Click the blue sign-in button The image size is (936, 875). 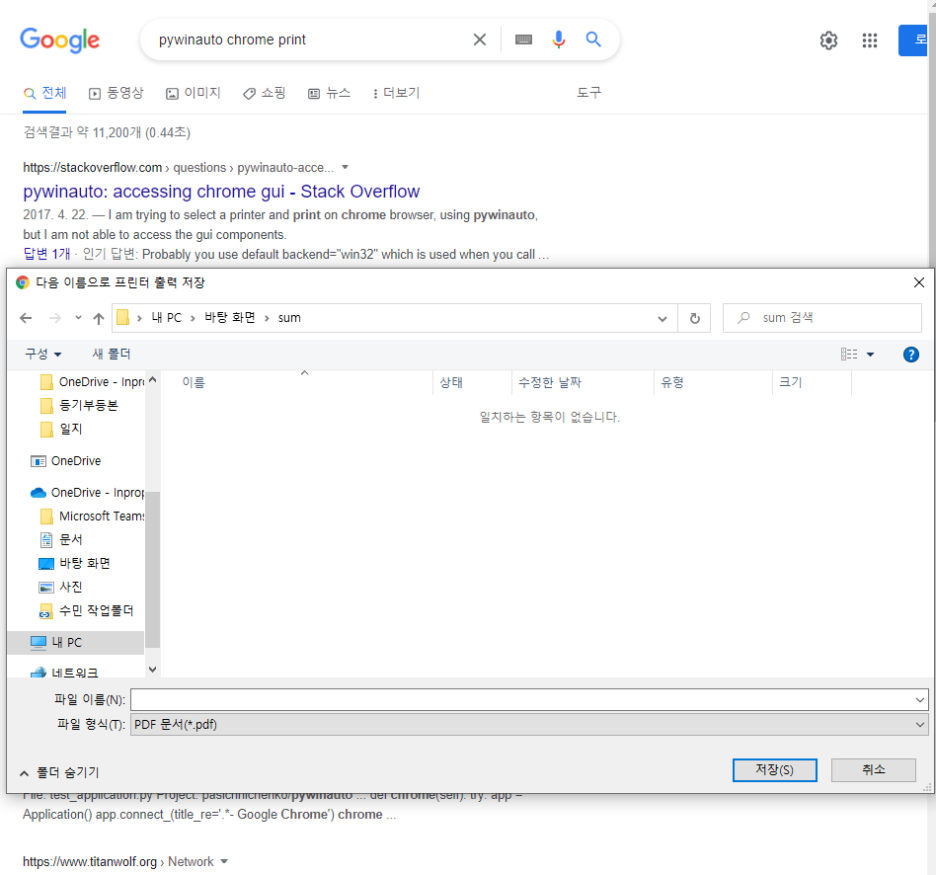[x=913, y=41]
